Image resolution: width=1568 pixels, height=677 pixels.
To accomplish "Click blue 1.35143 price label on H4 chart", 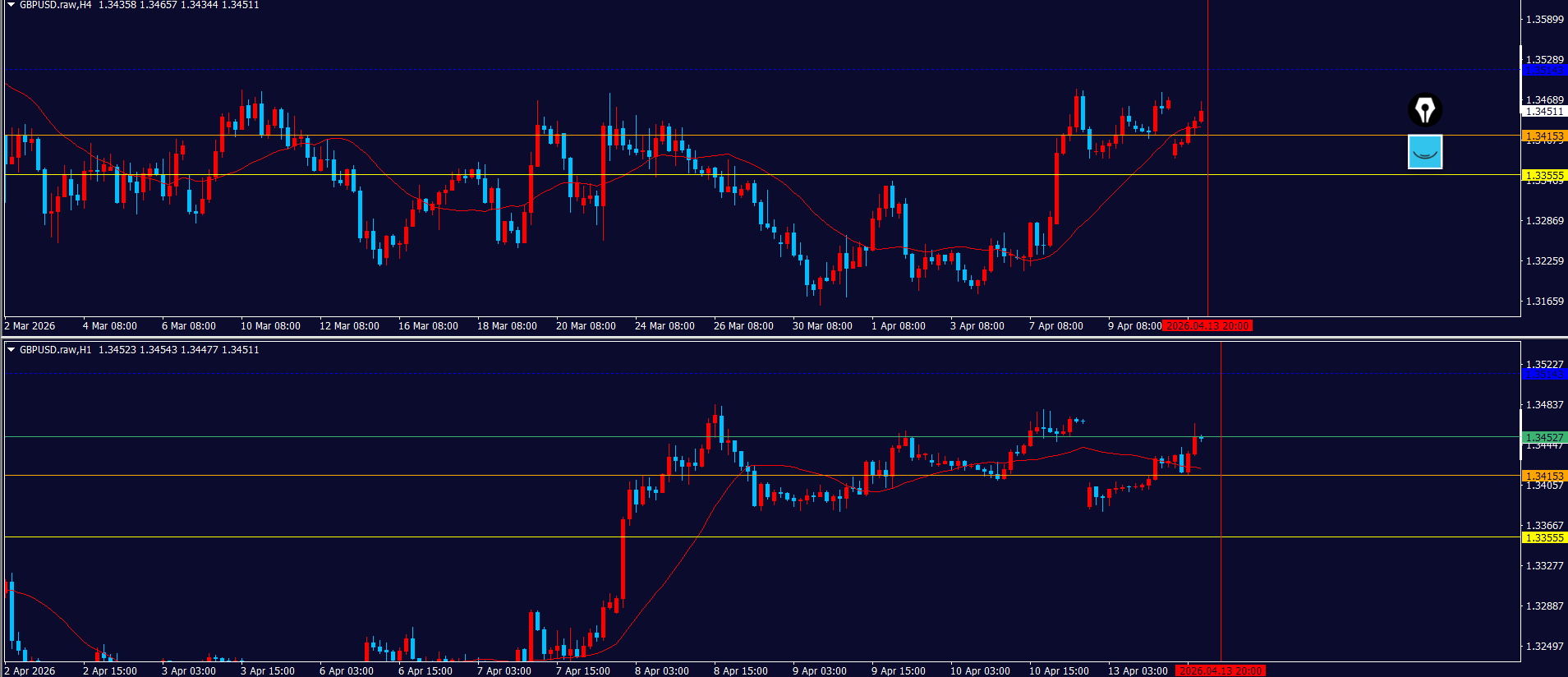I will coord(1544,70).
